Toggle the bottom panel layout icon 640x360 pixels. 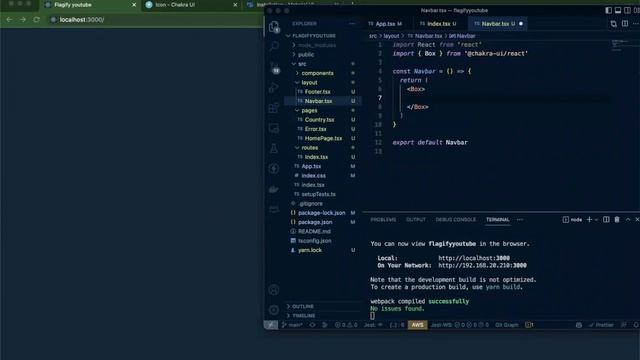(618, 10)
